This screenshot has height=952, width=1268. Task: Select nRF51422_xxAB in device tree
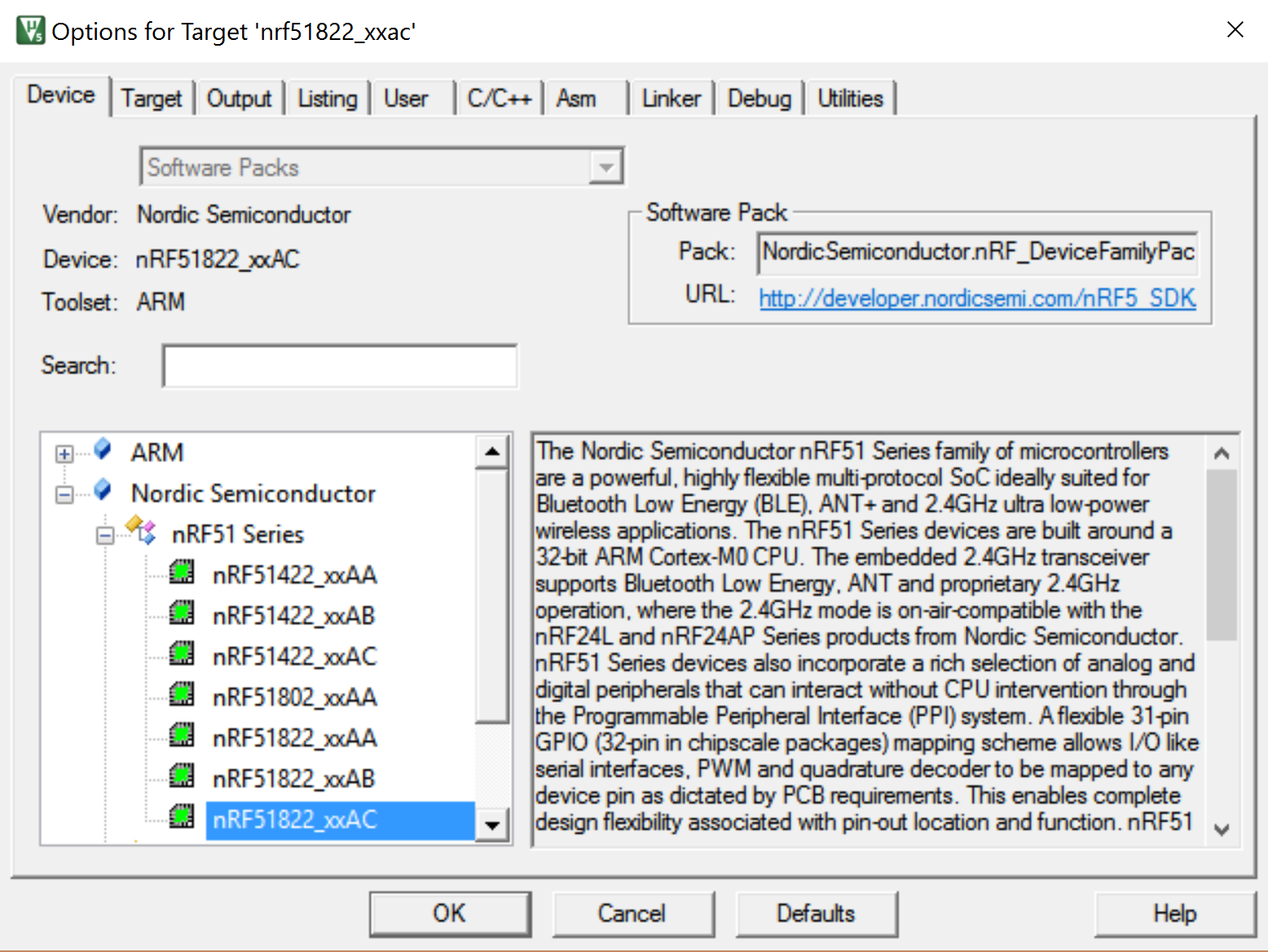coord(293,616)
